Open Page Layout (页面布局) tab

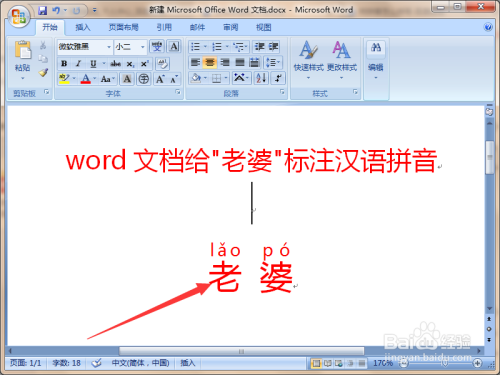tap(123, 27)
